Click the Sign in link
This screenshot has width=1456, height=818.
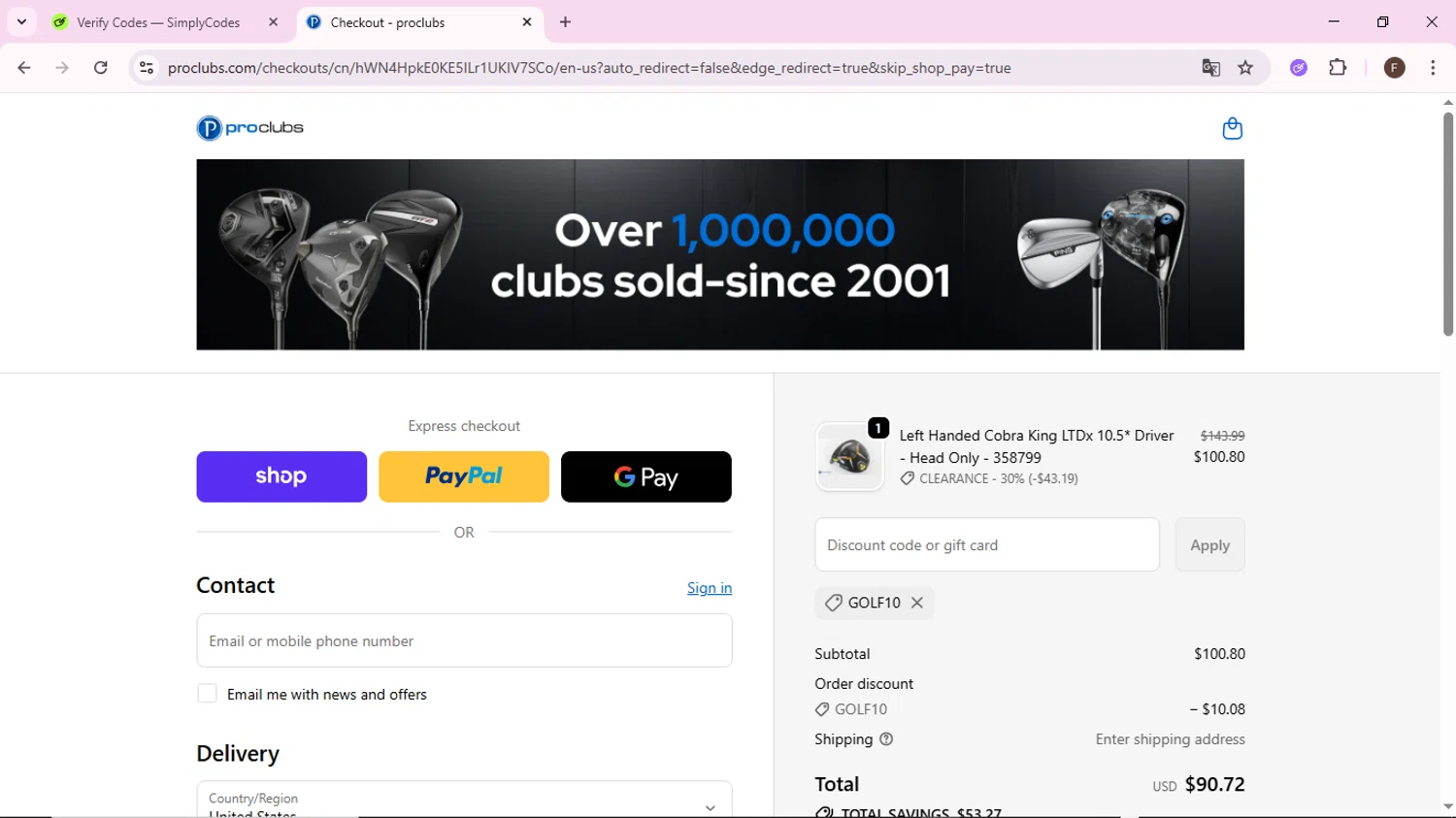(x=710, y=588)
